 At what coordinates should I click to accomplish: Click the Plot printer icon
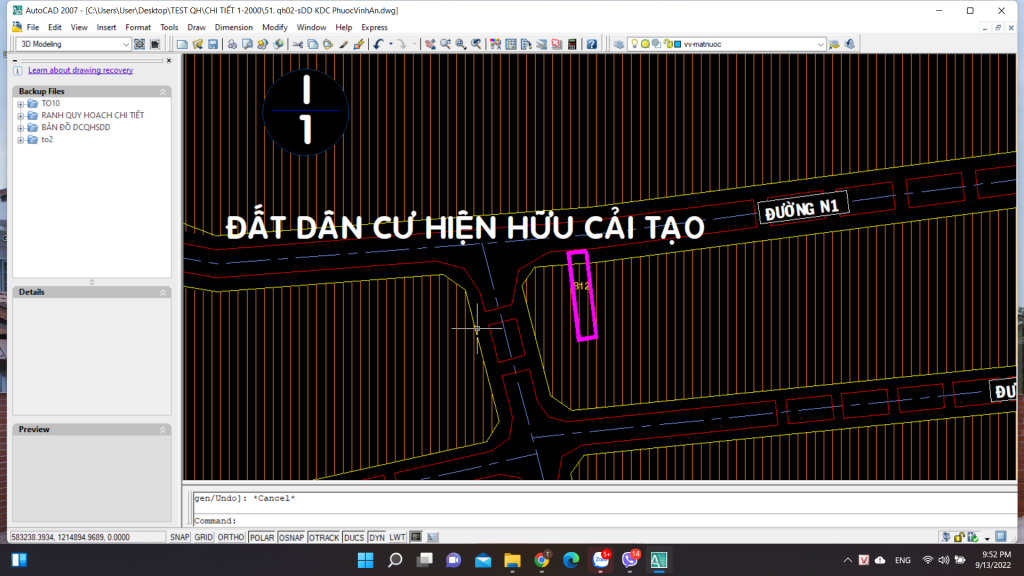click(232, 44)
